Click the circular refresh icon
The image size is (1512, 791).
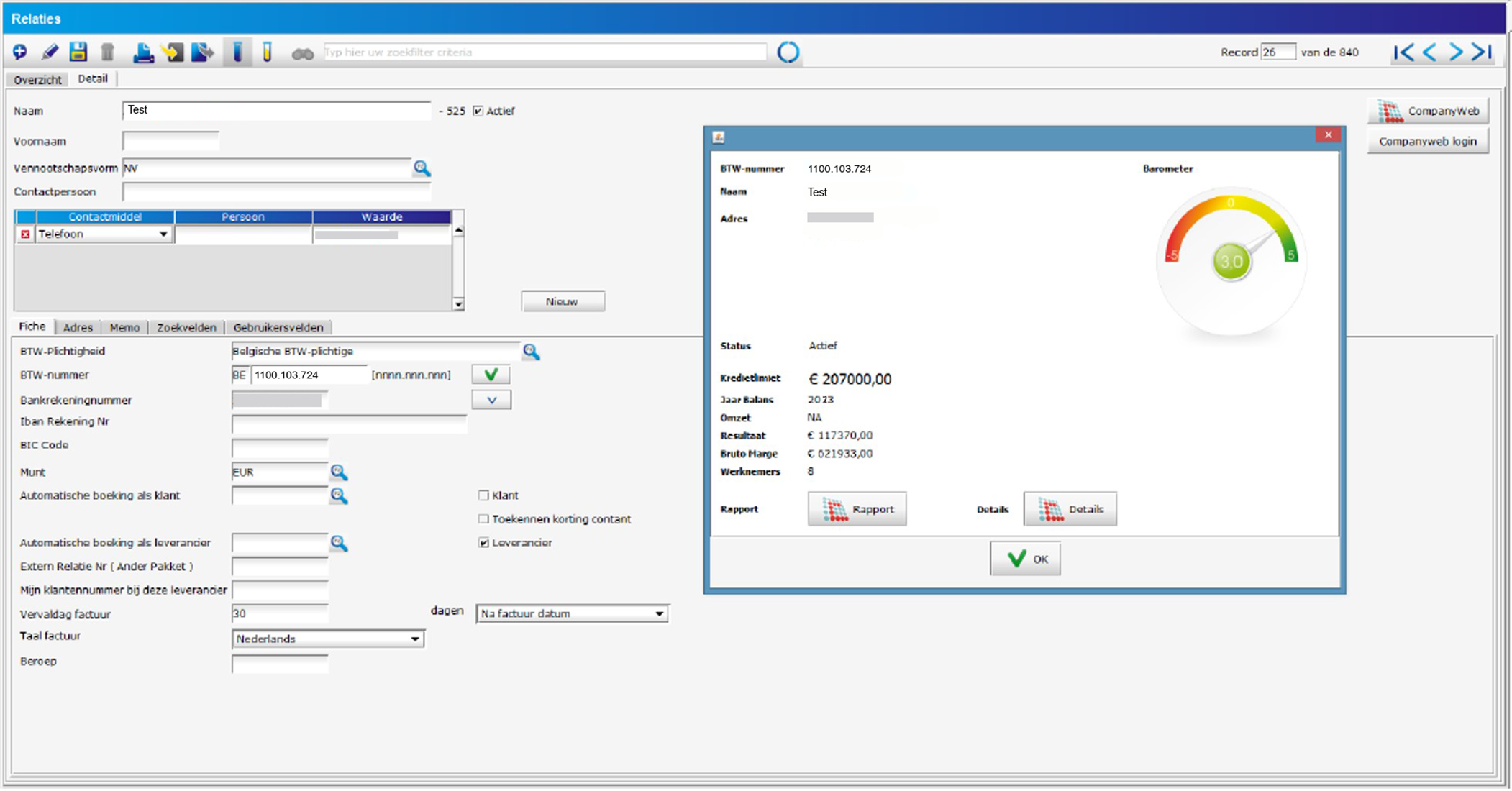pyautogui.click(x=788, y=52)
